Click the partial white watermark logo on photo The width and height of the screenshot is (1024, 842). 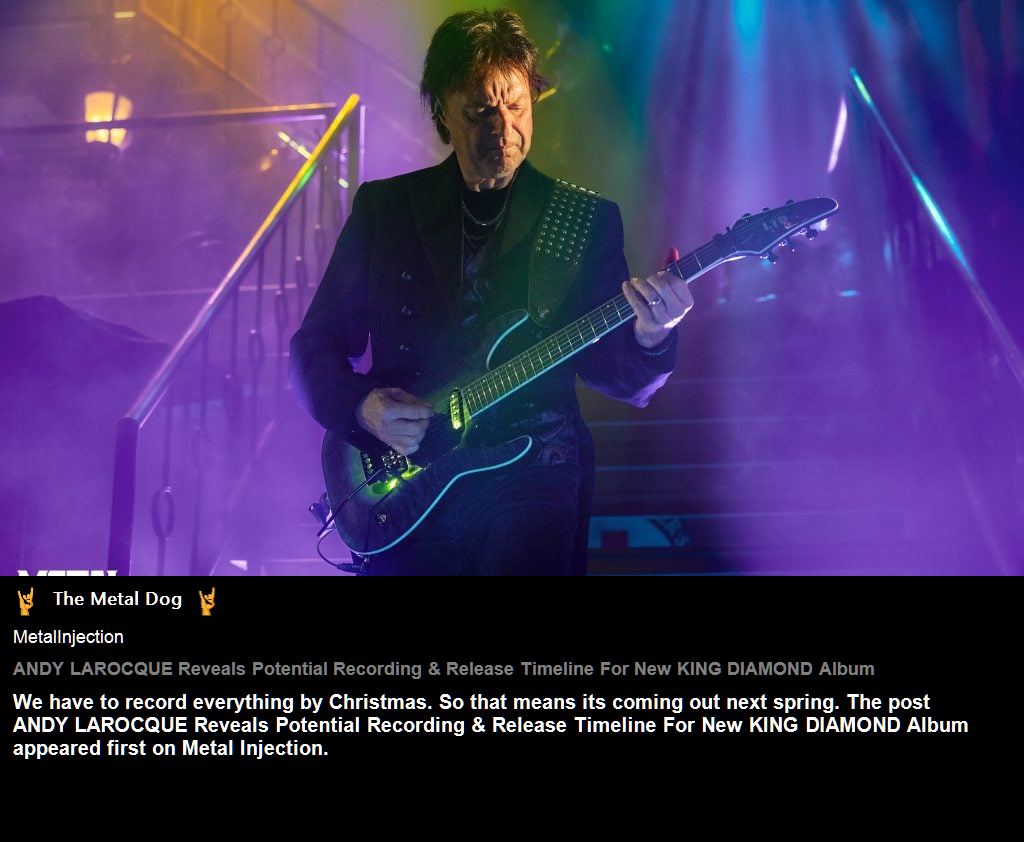[67, 572]
